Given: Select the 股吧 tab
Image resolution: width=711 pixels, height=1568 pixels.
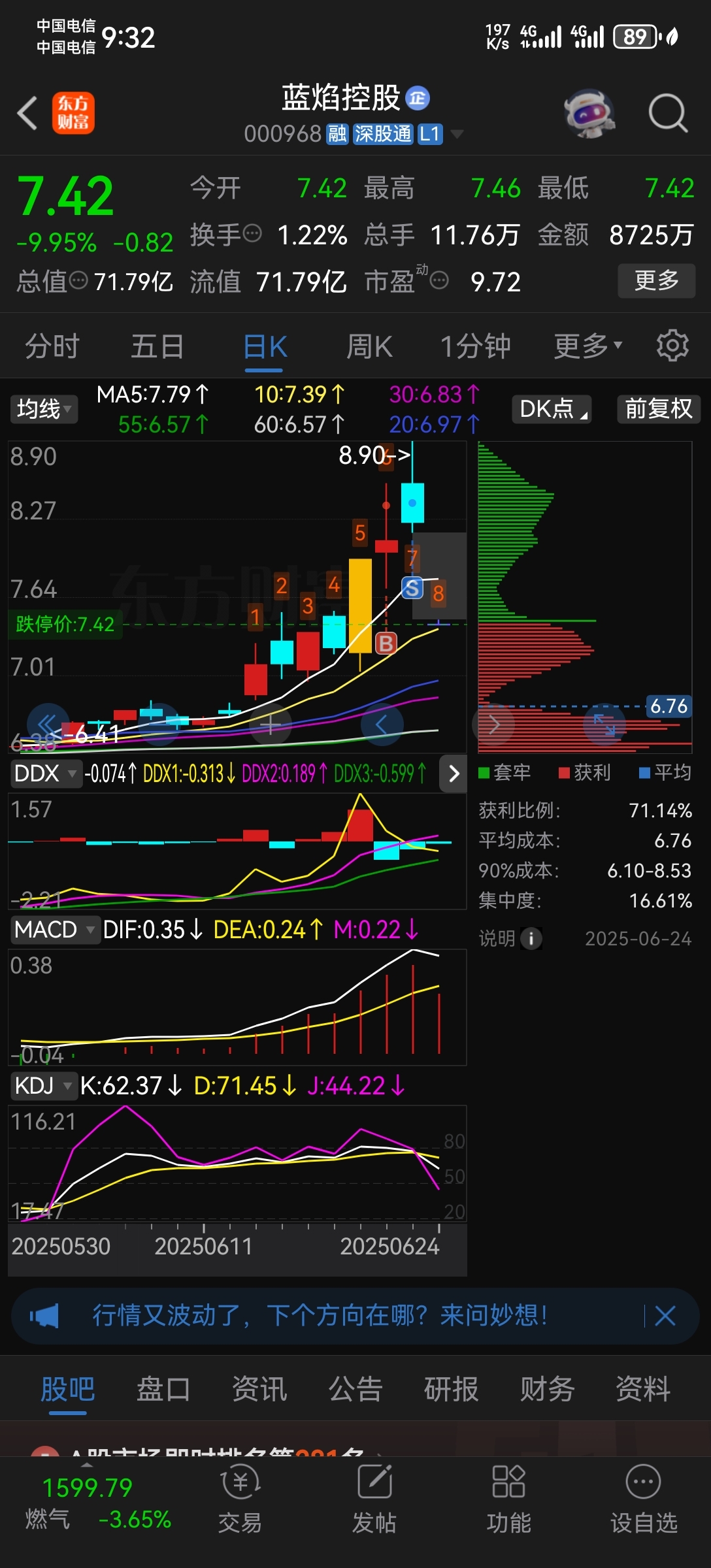Looking at the screenshot, I should coord(68,1389).
